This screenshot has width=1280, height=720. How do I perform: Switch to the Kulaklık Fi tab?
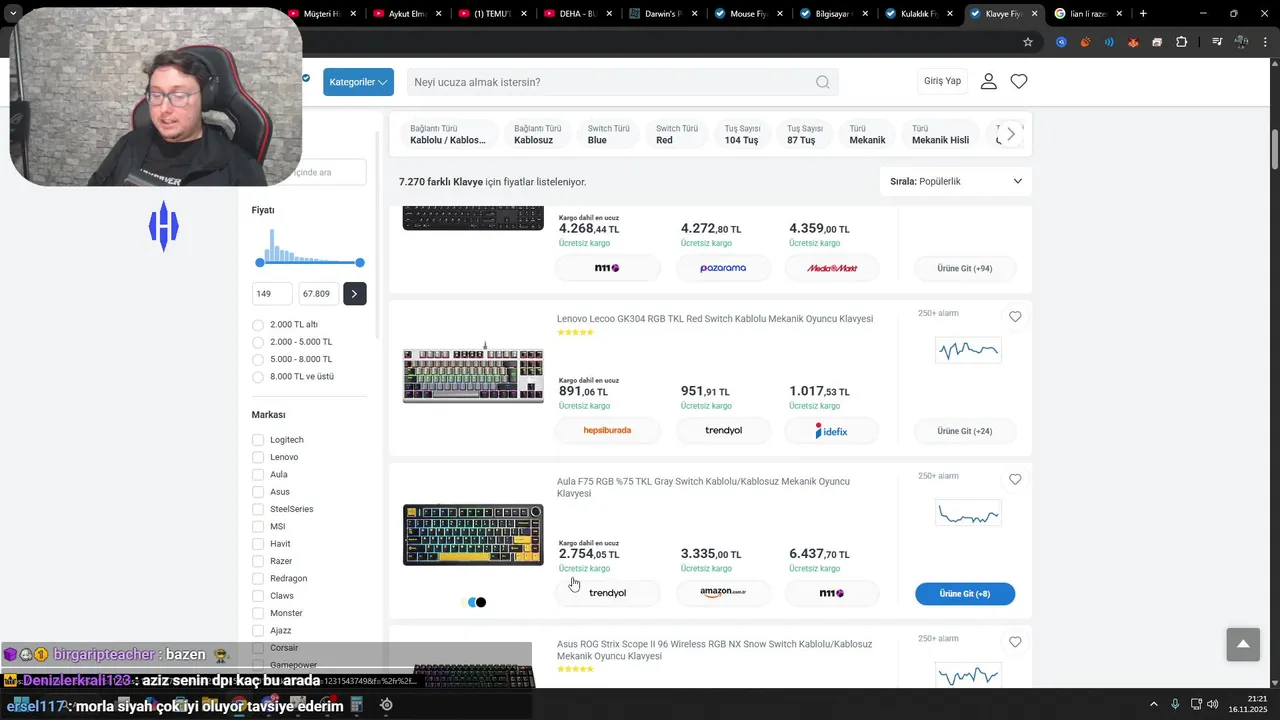(920, 14)
